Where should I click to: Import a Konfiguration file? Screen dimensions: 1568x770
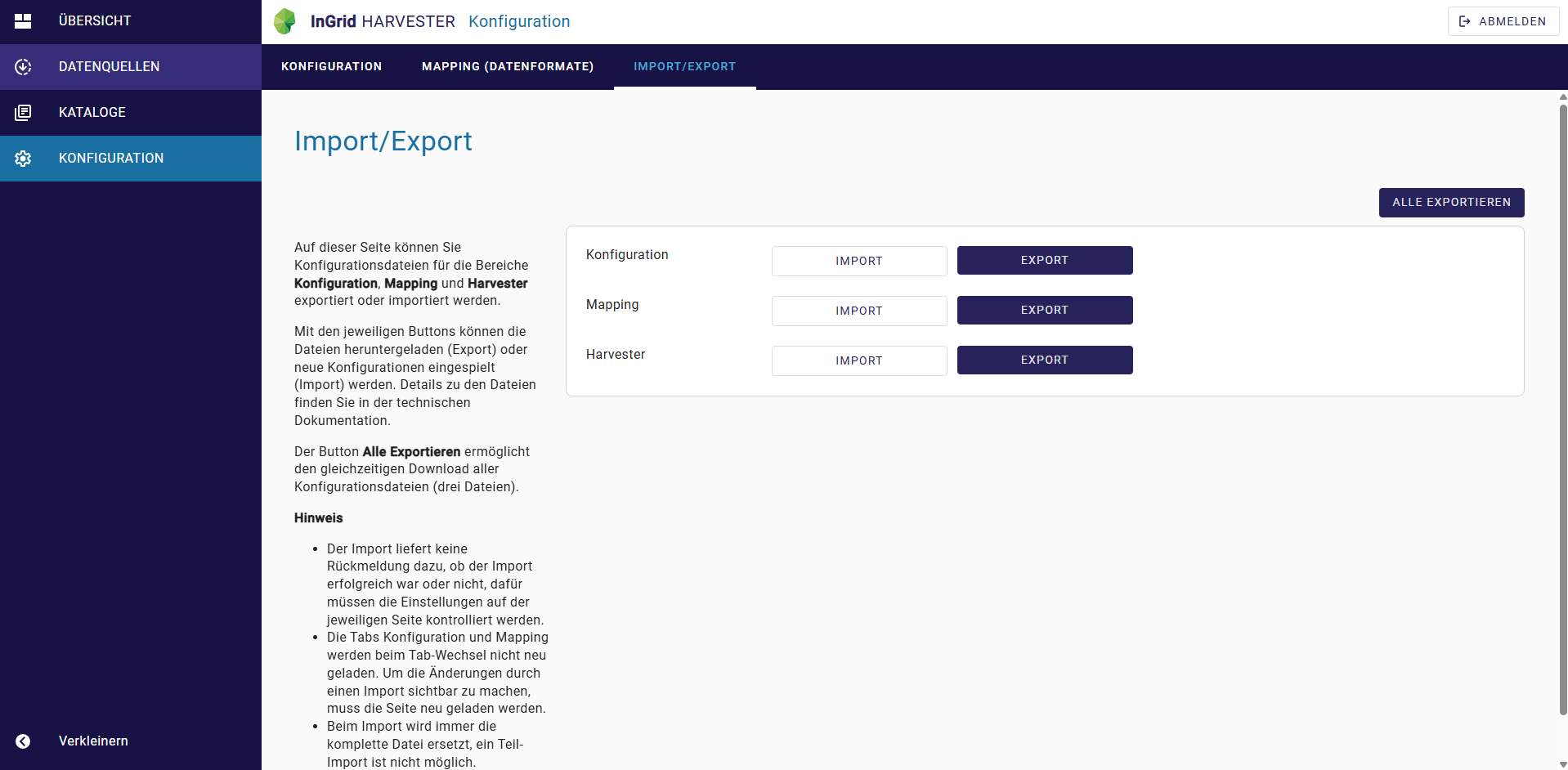click(859, 261)
